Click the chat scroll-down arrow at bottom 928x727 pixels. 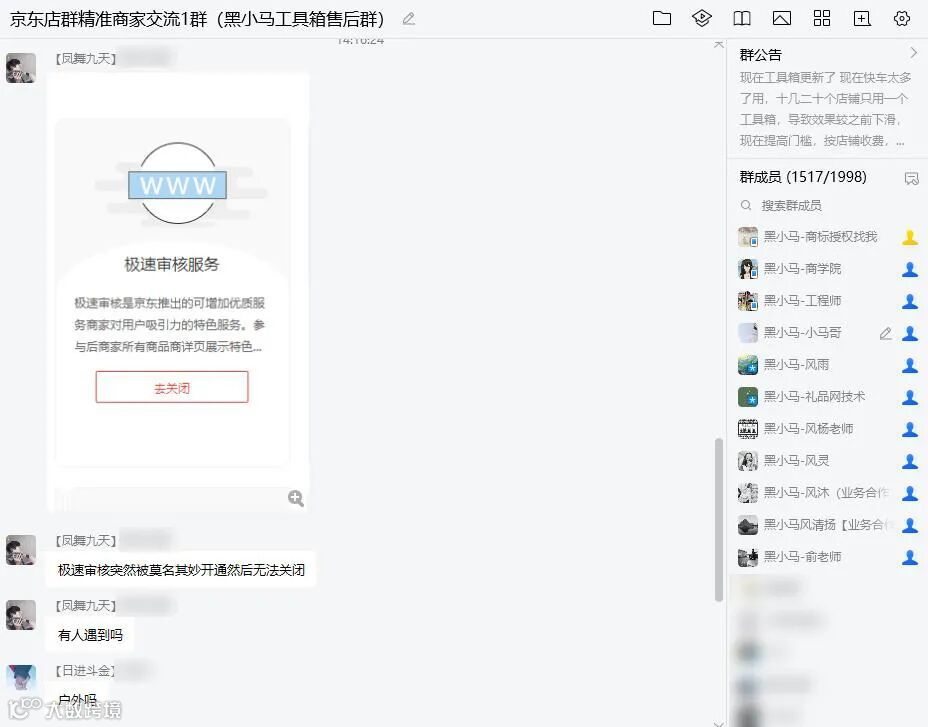(x=718, y=723)
